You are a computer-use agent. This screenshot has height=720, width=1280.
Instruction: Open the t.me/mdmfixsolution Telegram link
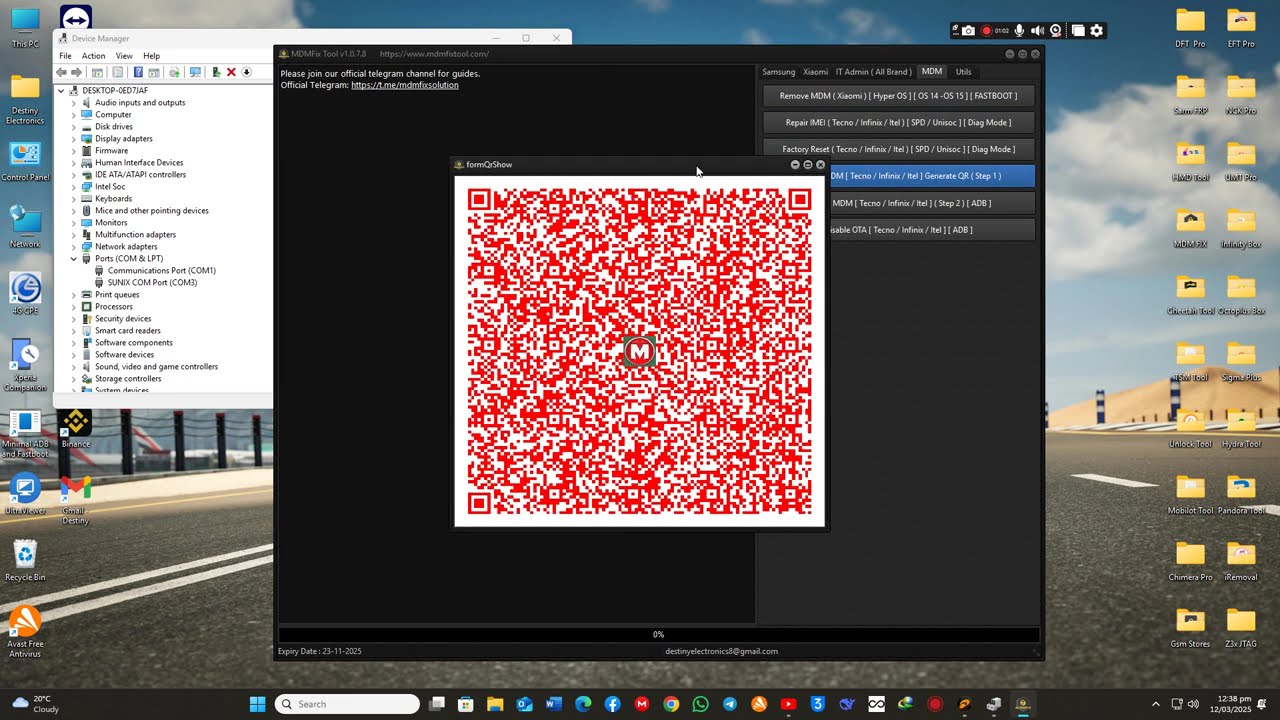click(405, 86)
